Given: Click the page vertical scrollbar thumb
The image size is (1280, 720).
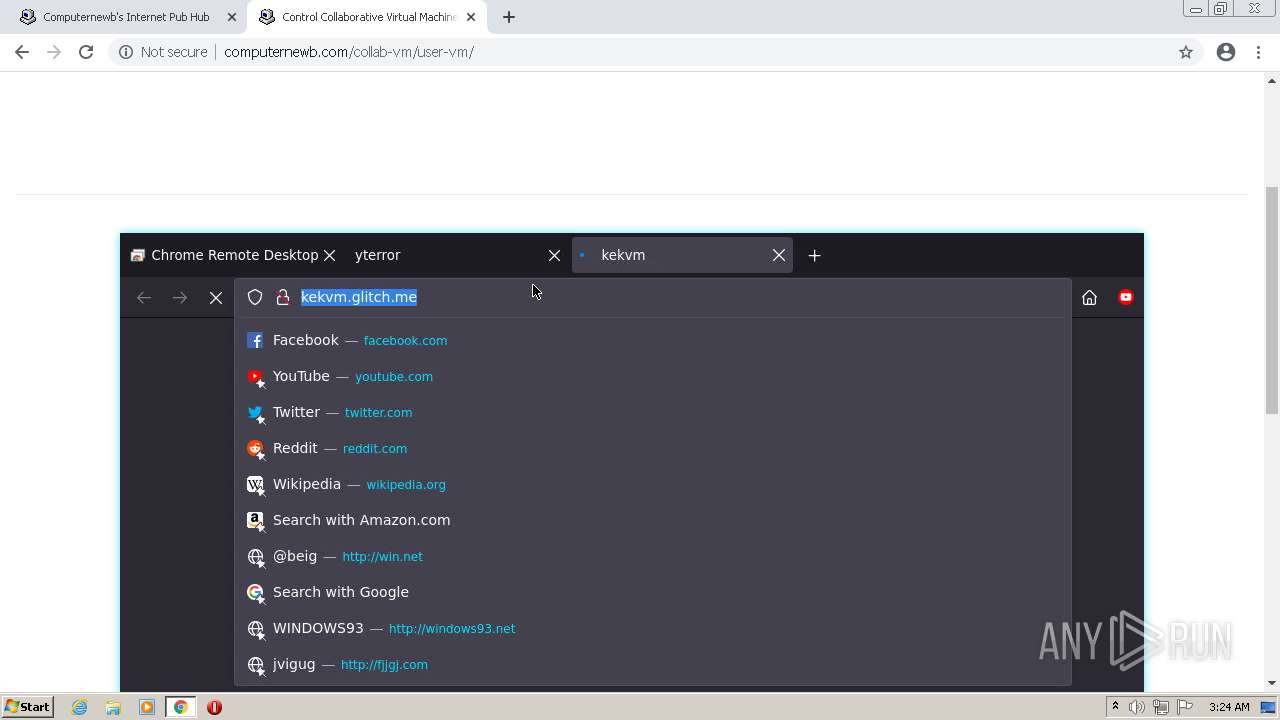Looking at the screenshot, I should (x=1272, y=300).
